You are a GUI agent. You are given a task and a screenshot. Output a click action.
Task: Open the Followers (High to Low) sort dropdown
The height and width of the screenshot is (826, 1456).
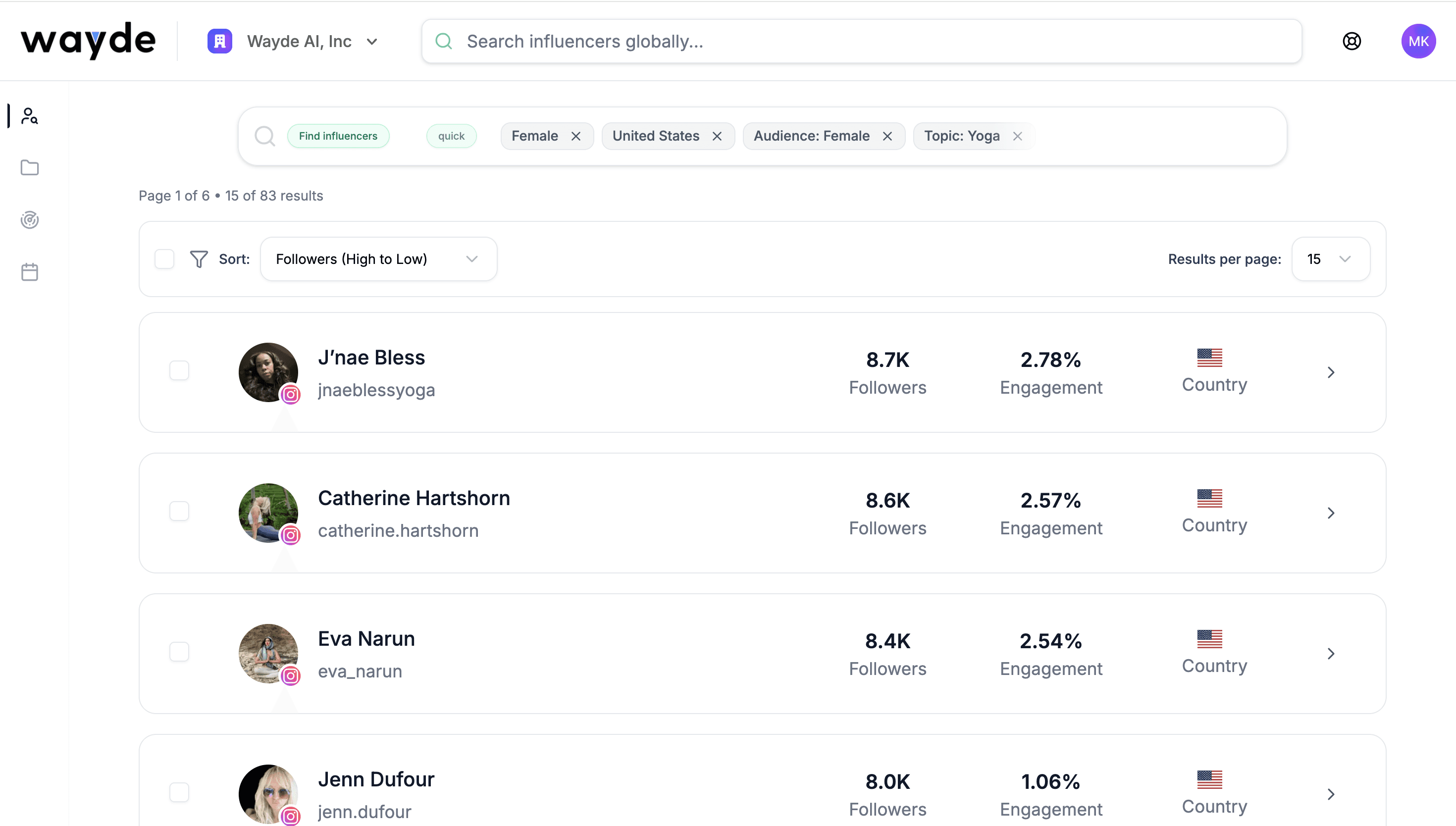click(x=378, y=259)
